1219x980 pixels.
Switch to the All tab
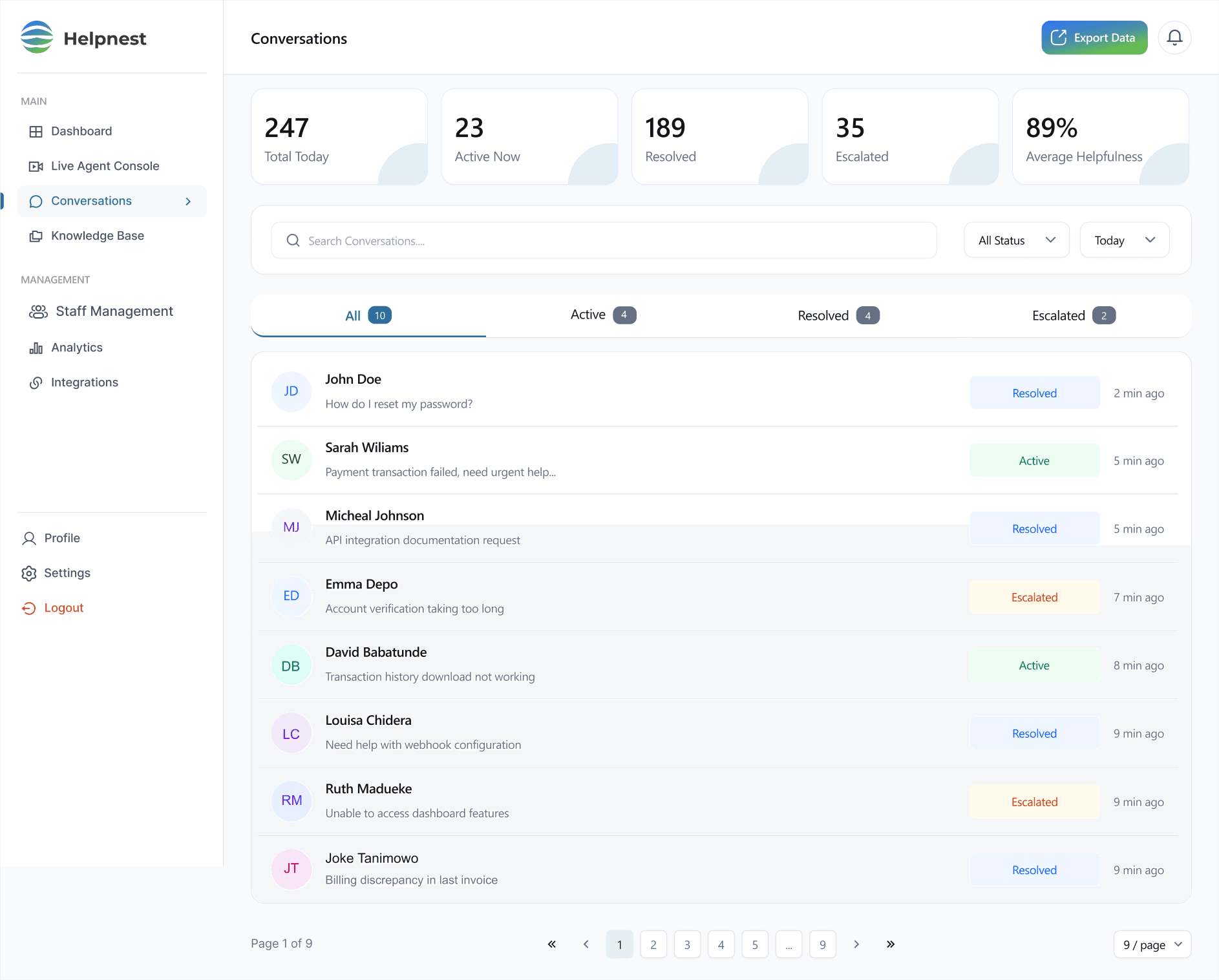(368, 316)
